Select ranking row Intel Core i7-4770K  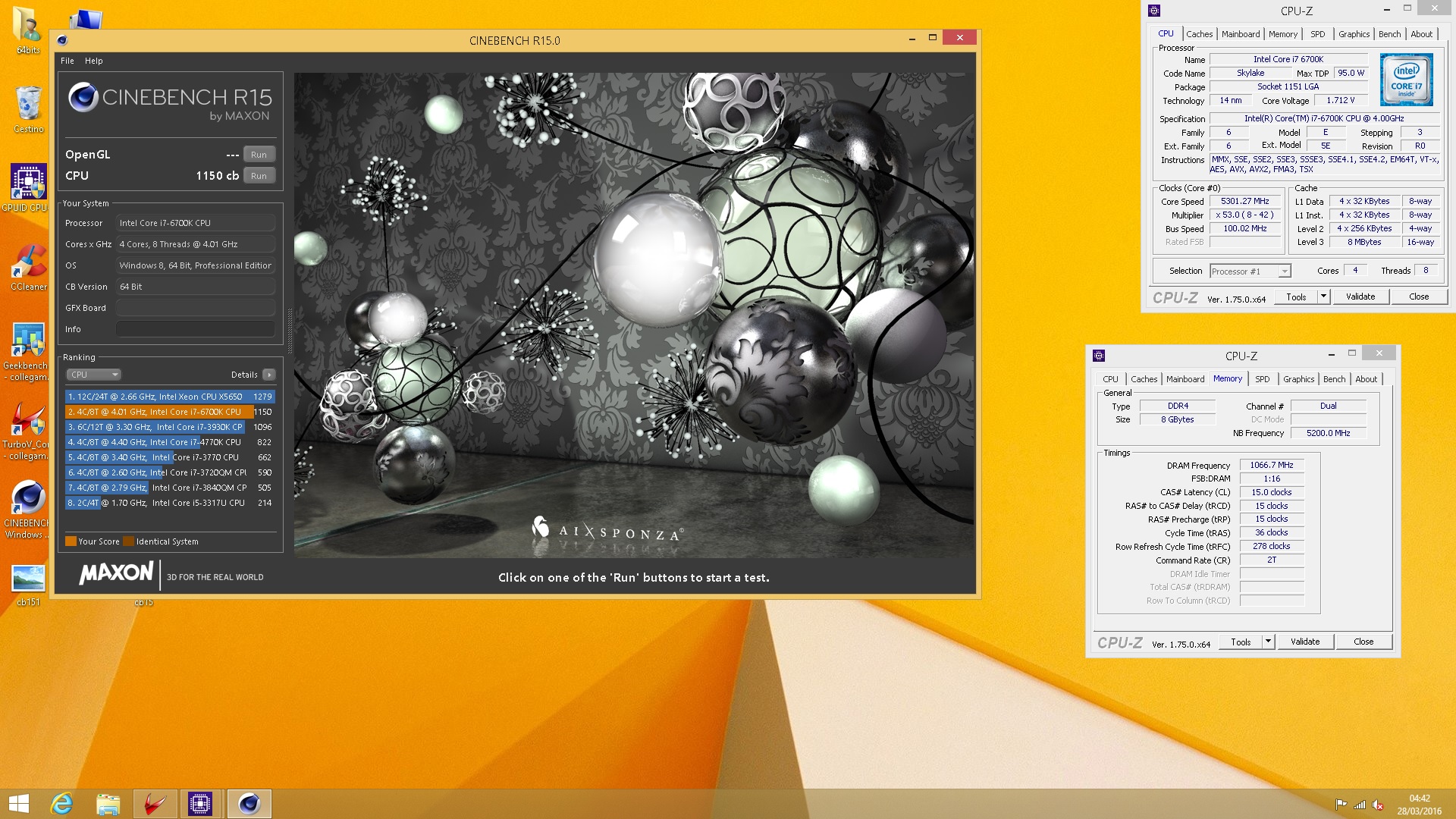[x=170, y=442]
